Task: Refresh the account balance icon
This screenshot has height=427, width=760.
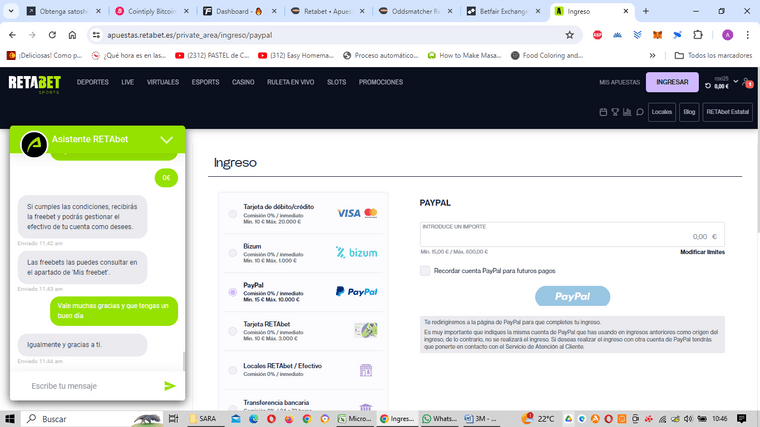Action: [x=708, y=86]
